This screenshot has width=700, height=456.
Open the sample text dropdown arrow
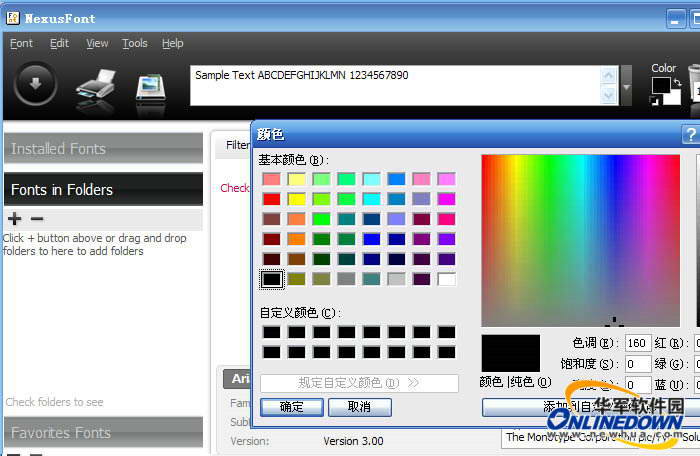[x=626, y=86]
